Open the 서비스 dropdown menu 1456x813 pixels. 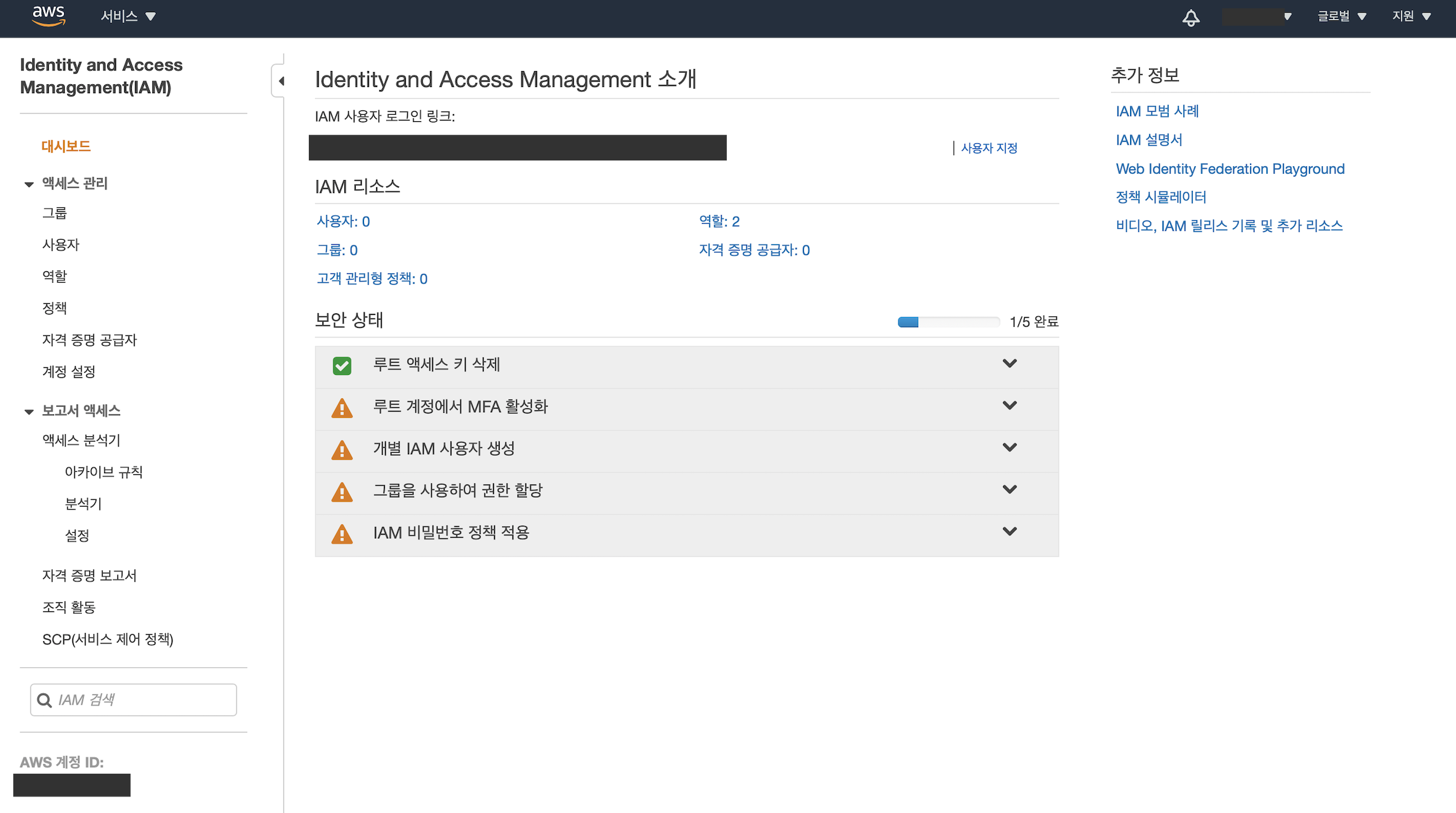[128, 16]
